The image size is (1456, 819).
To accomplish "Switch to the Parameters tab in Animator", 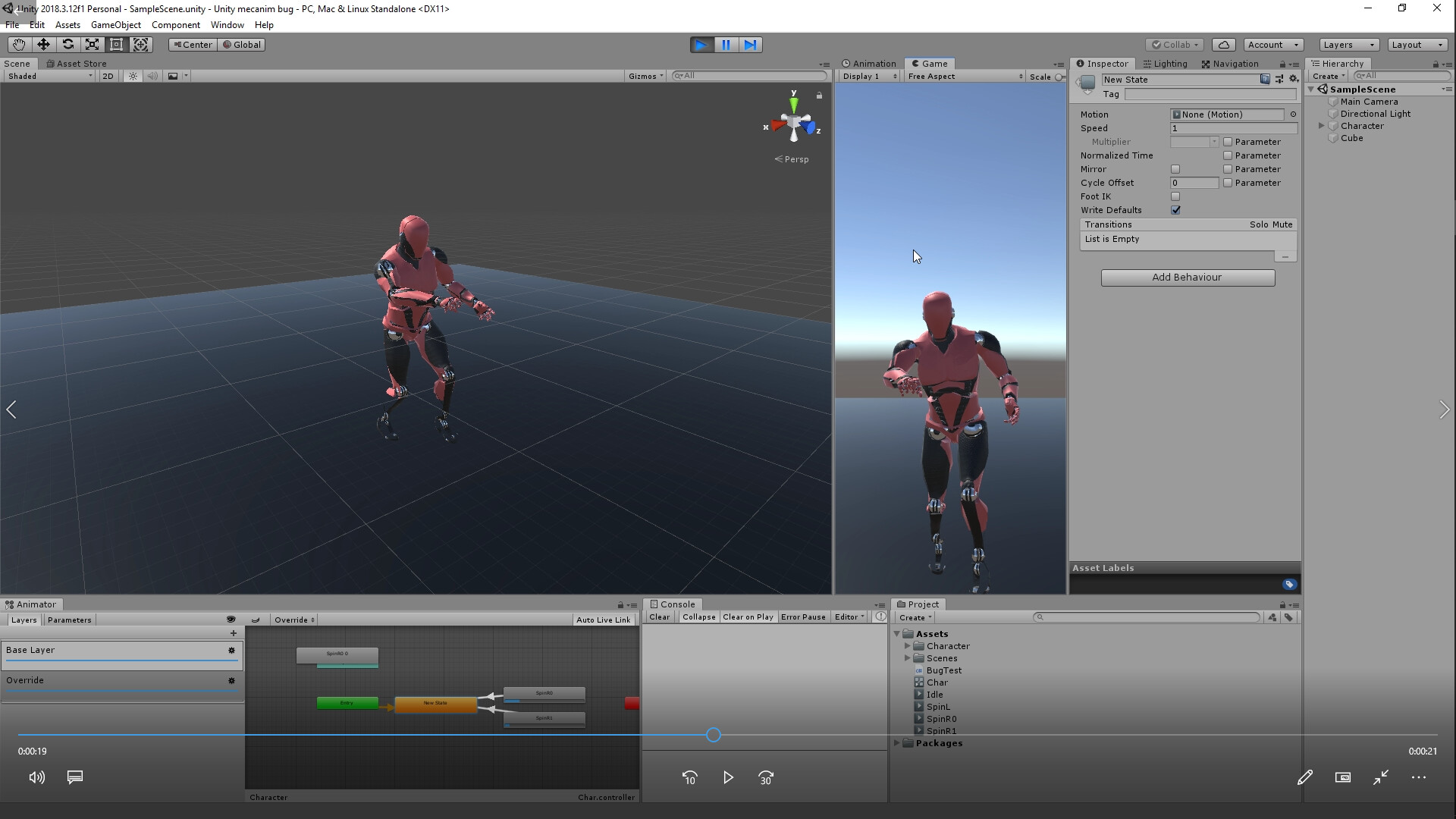I will click(x=68, y=620).
